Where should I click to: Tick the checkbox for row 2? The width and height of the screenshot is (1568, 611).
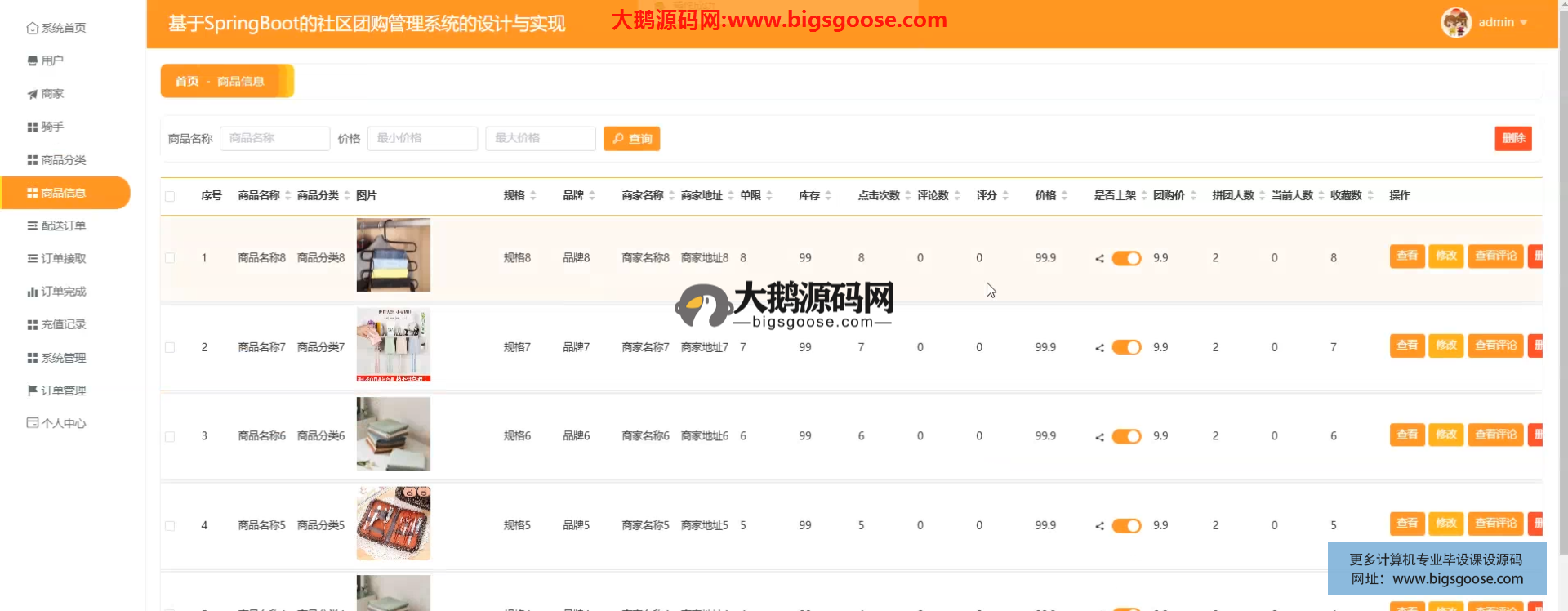tap(170, 347)
